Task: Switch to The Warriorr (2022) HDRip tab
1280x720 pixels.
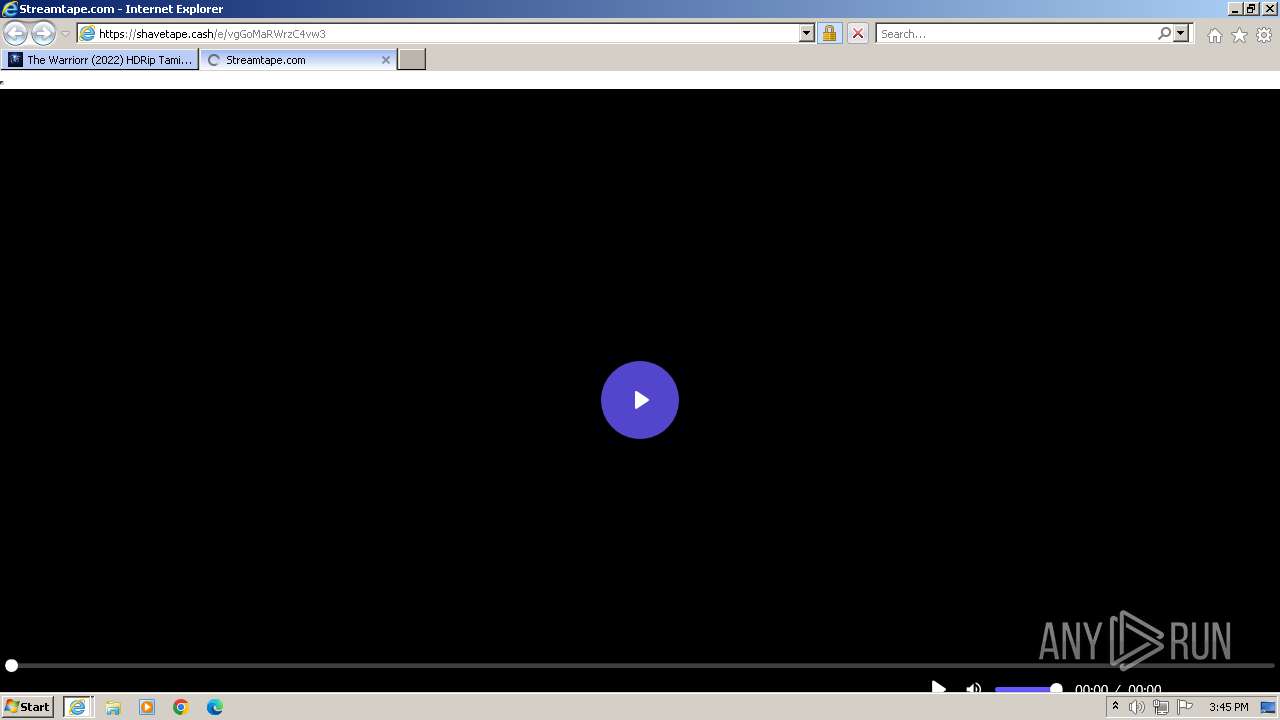Action: point(100,60)
